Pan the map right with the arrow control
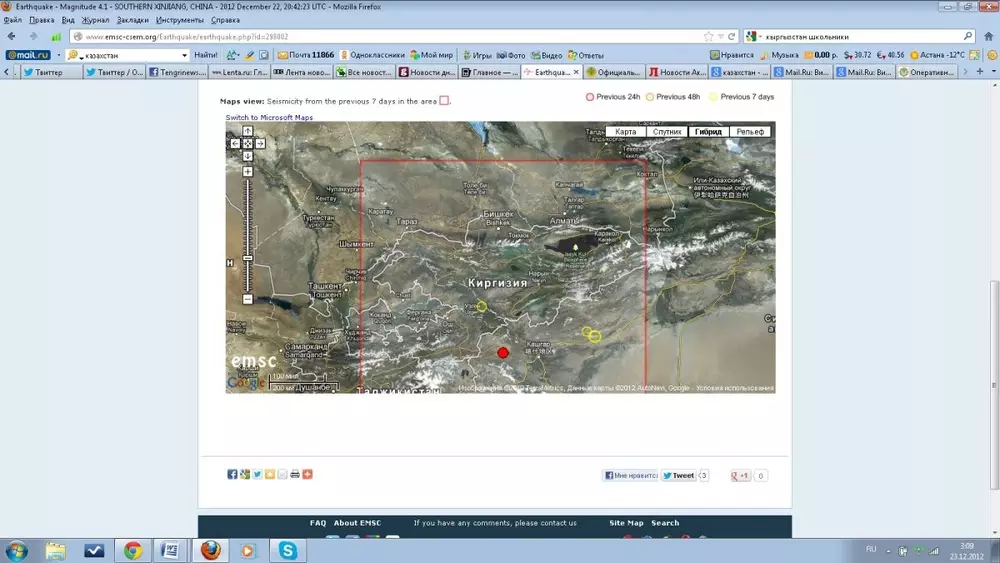Screen dimensions: 1000x563 (x=260, y=143)
